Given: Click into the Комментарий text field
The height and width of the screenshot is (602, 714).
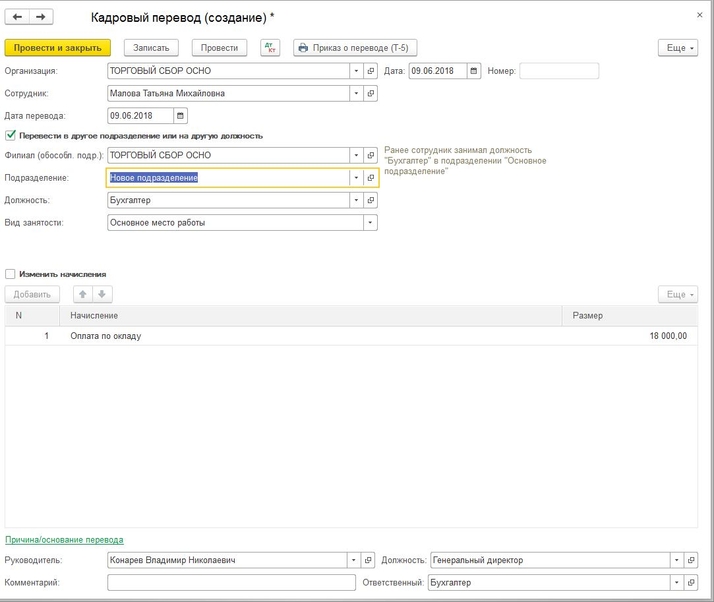Looking at the screenshot, I should point(231,581).
